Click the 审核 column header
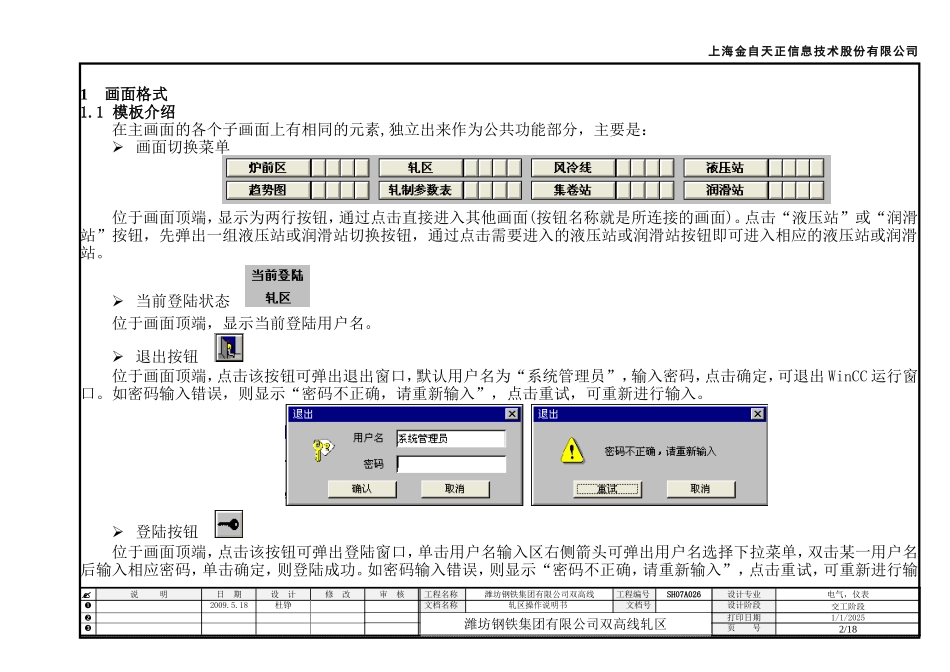The height and width of the screenshot is (672, 950). click(391, 594)
